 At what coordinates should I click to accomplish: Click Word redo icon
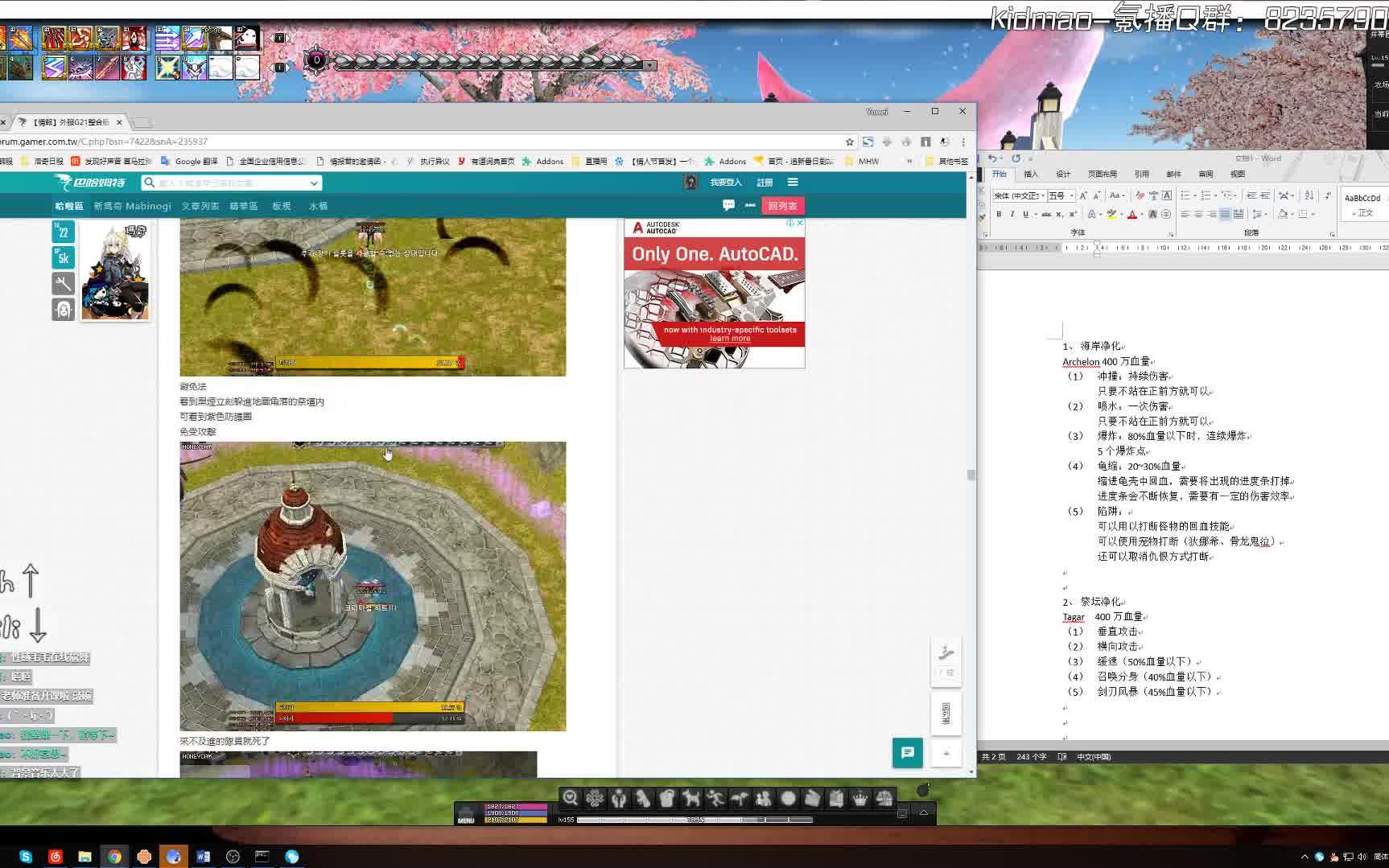pyautogui.click(x=1016, y=158)
